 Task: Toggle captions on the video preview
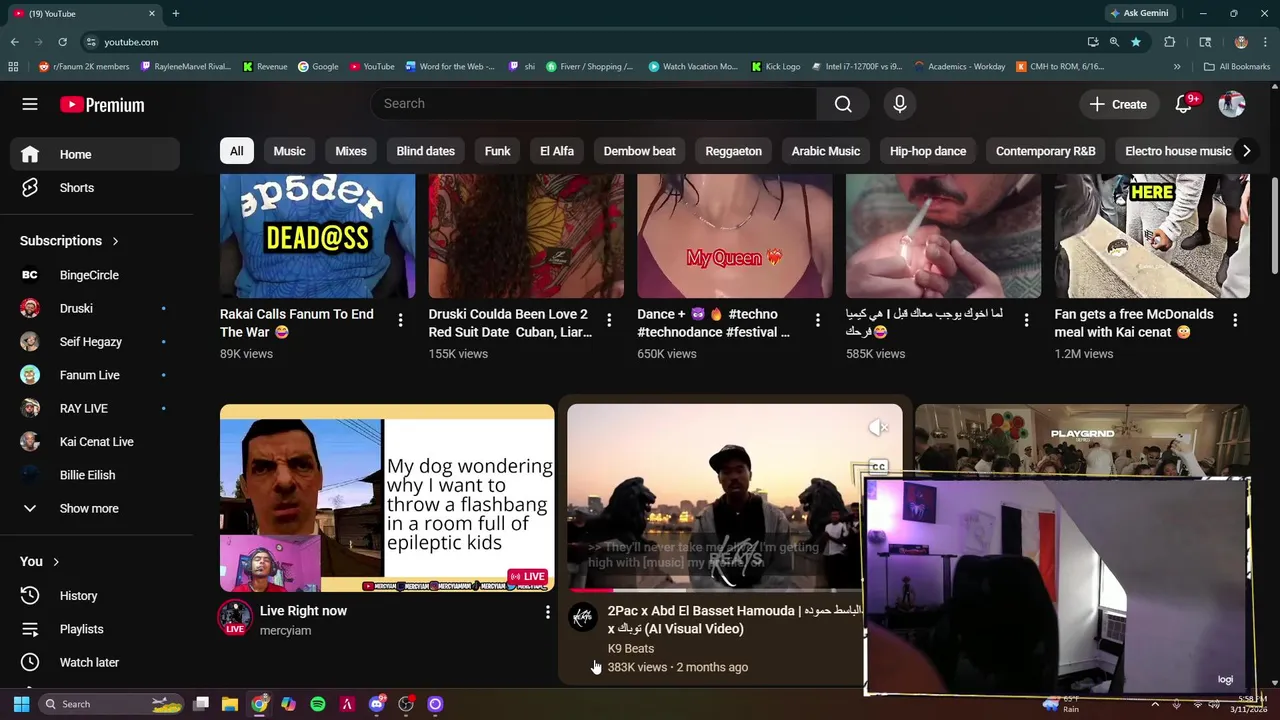[x=878, y=467]
